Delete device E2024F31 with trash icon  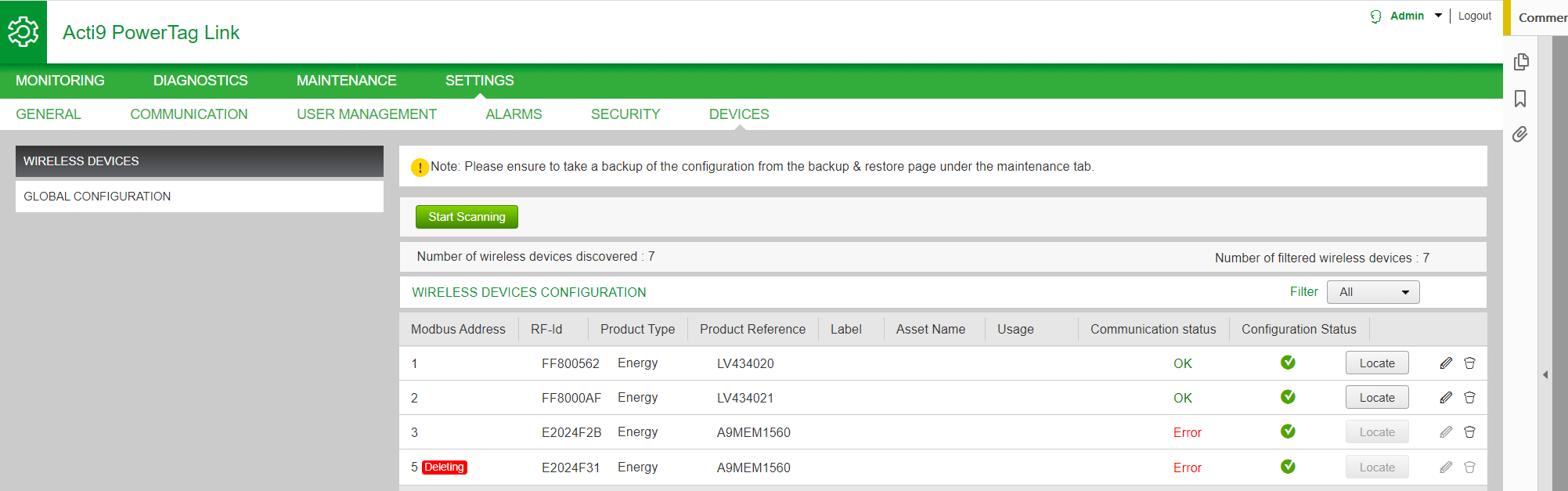point(1469,468)
